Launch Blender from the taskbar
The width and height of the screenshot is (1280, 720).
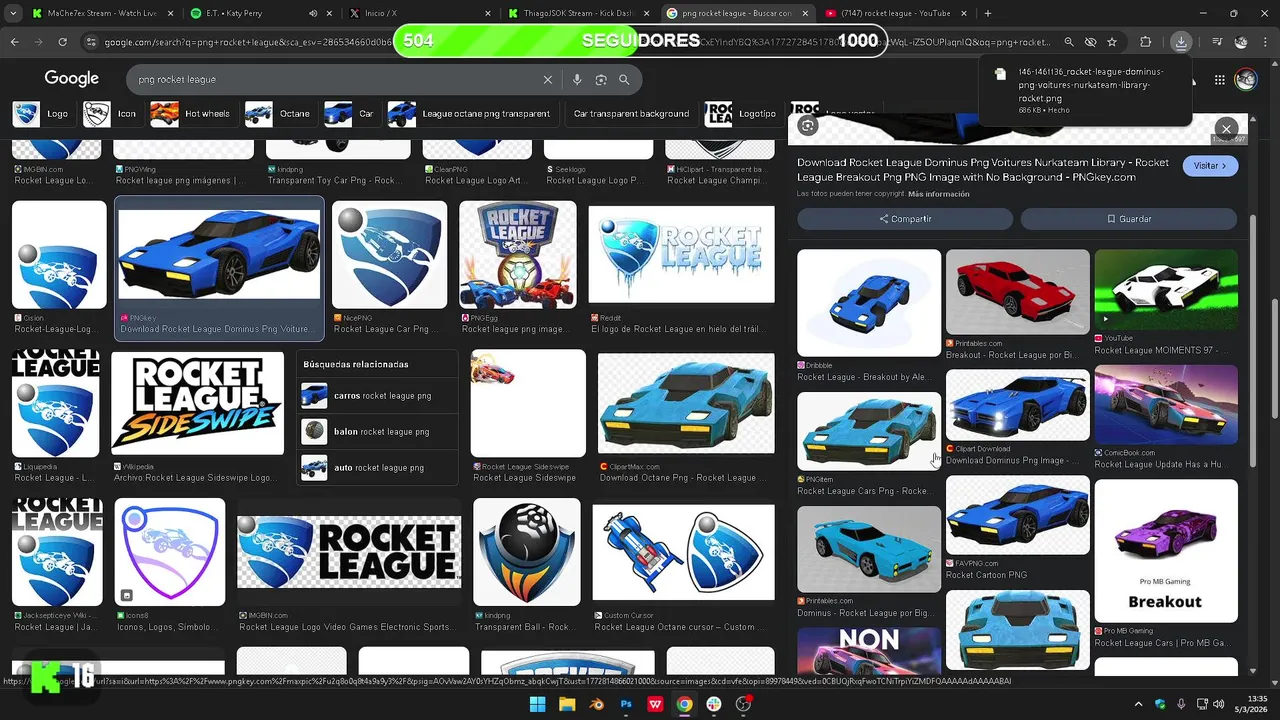pyautogui.click(x=596, y=704)
